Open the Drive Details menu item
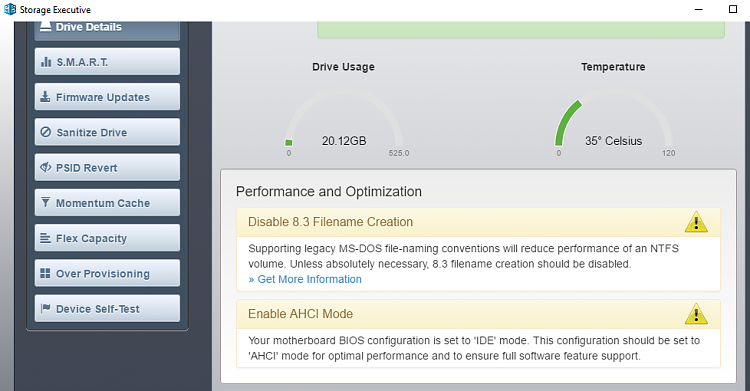This screenshot has width=750, height=391. tap(107, 29)
